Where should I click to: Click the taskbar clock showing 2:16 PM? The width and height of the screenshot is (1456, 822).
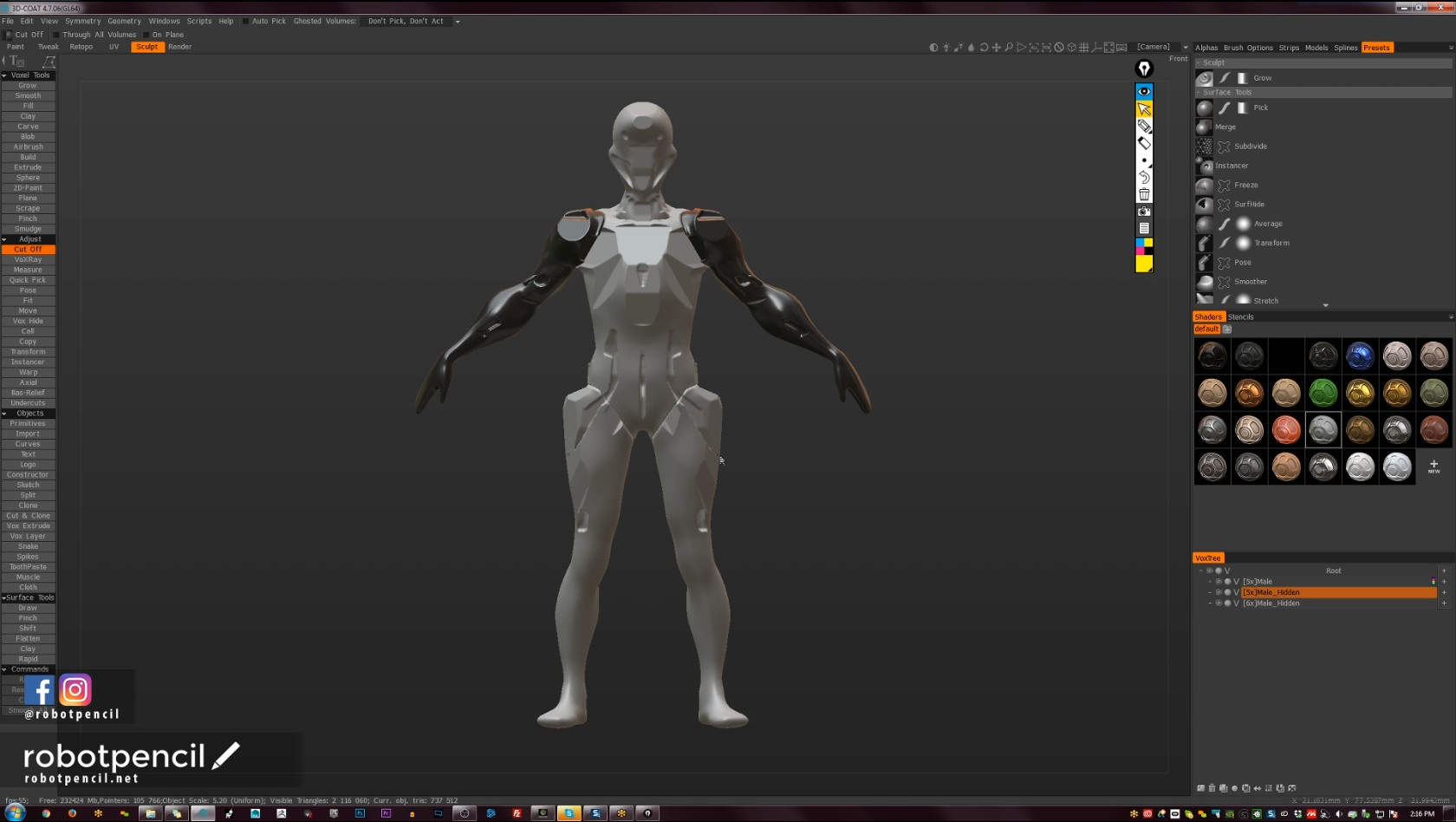tap(1422, 814)
